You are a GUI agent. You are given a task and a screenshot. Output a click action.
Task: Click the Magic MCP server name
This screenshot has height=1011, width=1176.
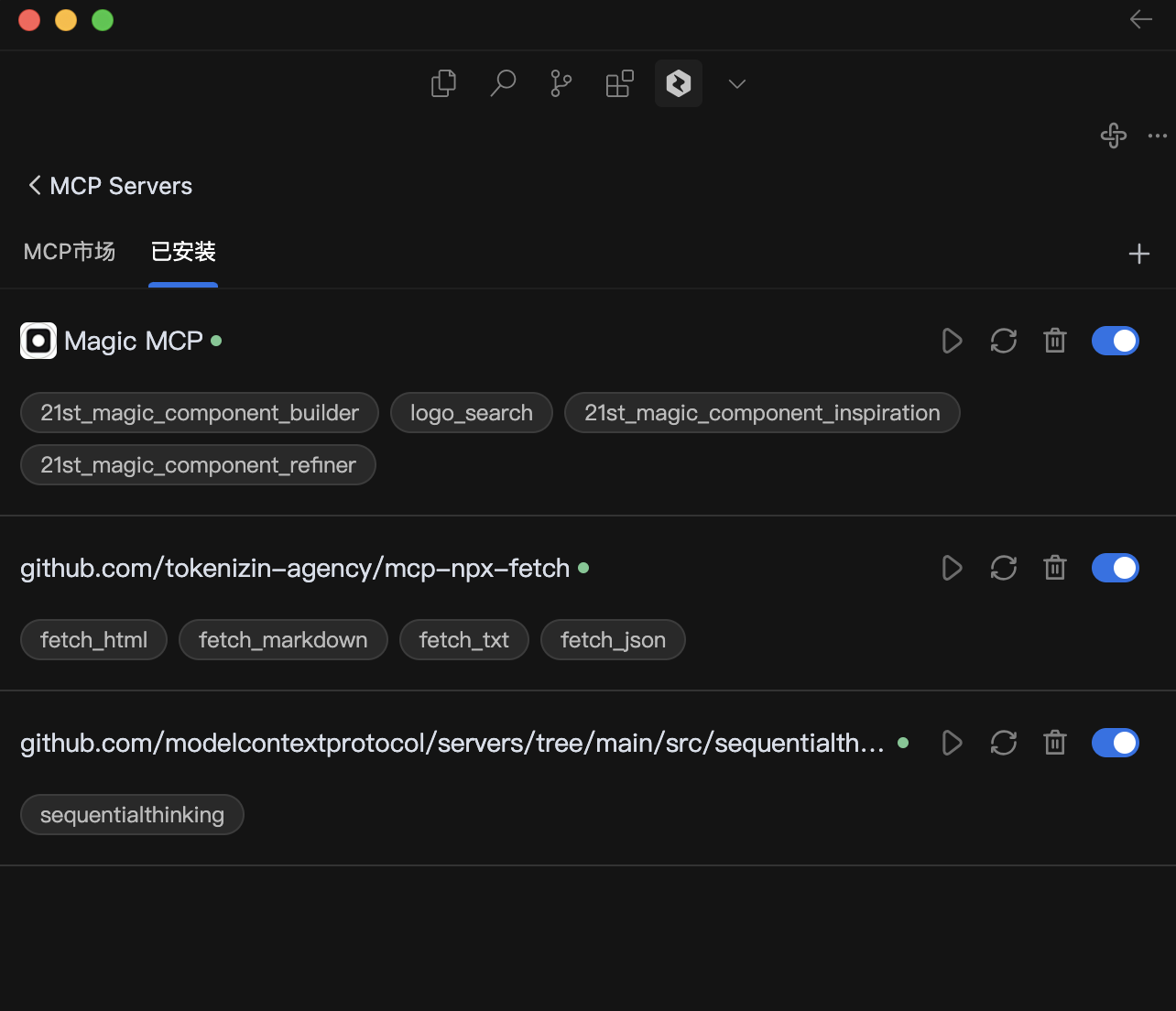click(134, 341)
